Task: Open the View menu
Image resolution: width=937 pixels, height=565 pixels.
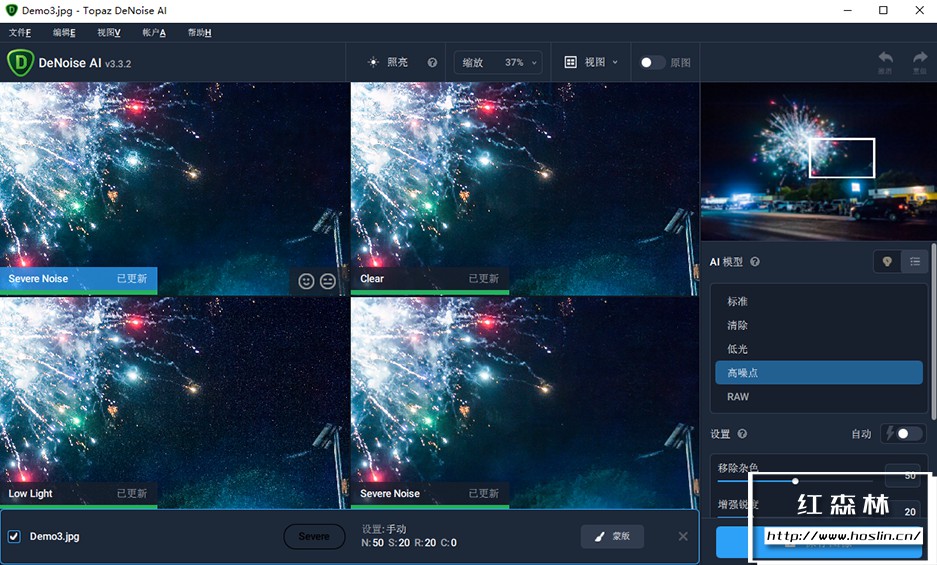Action: click(109, 32)
